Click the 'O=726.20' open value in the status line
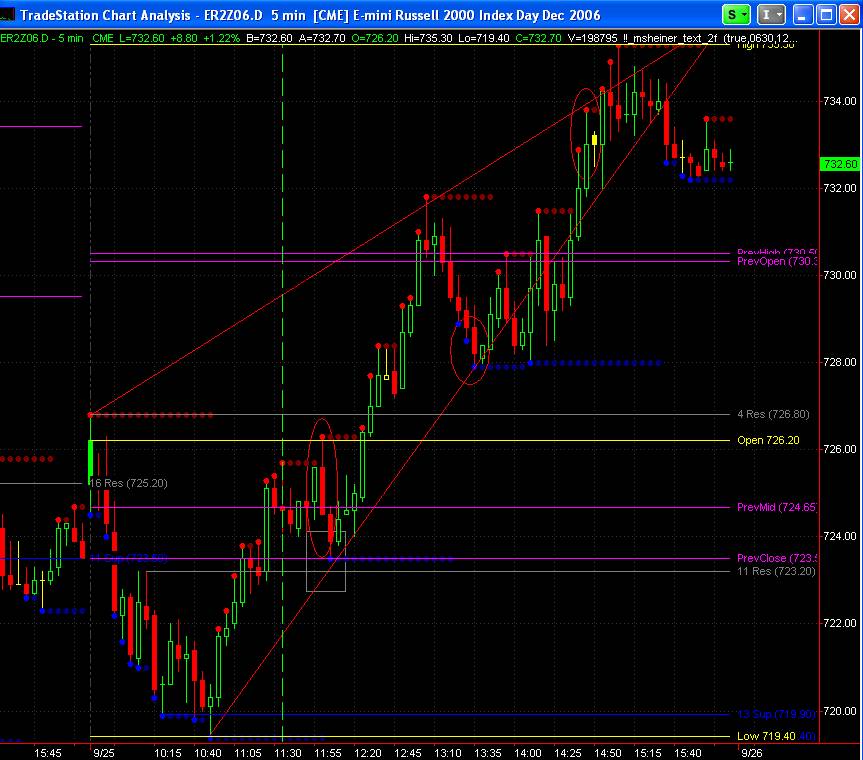Image resolution: width=863 pixels, height=760 pixels. [374, 38]
